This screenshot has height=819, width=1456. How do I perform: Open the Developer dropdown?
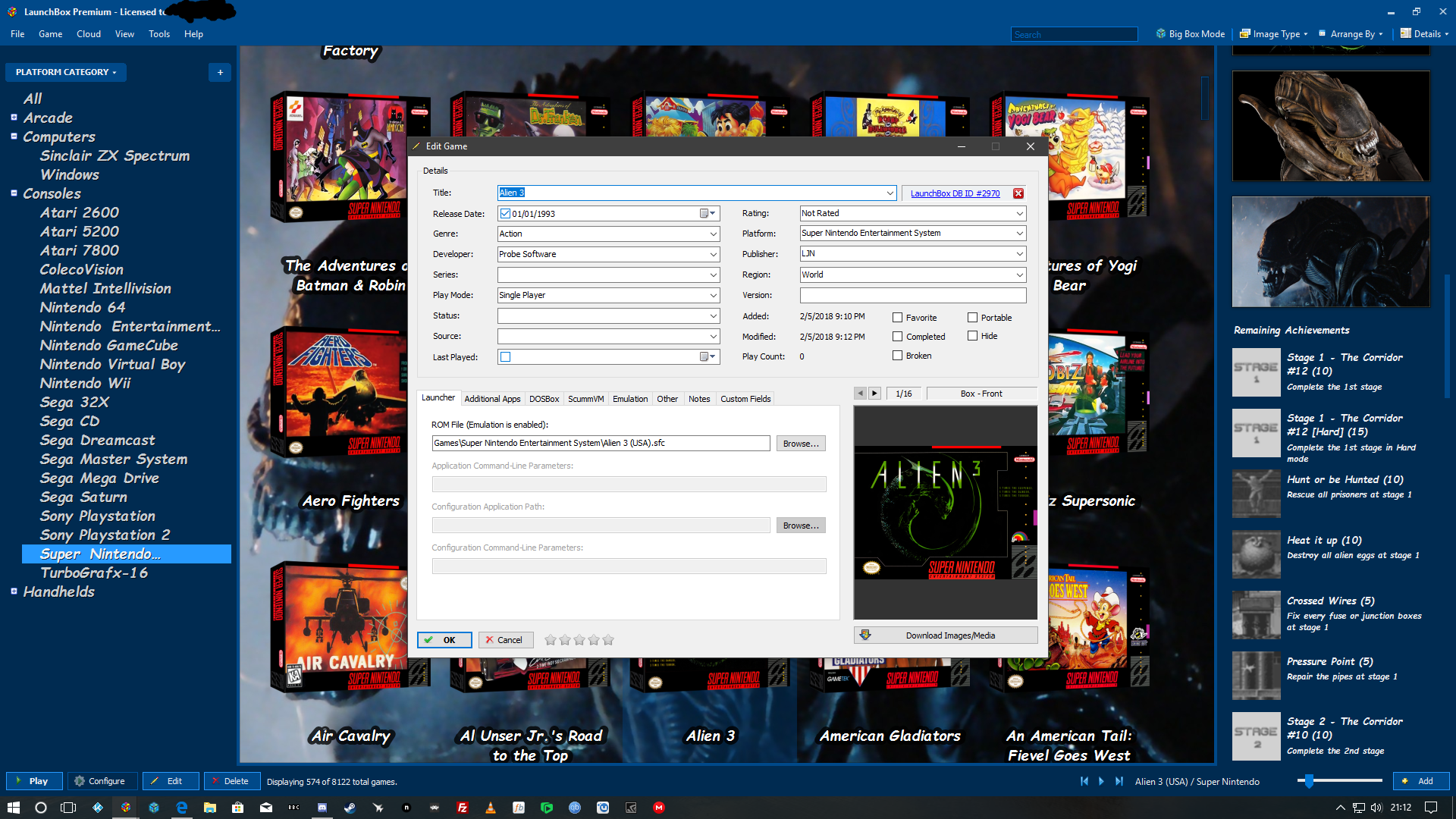(713, 255)
